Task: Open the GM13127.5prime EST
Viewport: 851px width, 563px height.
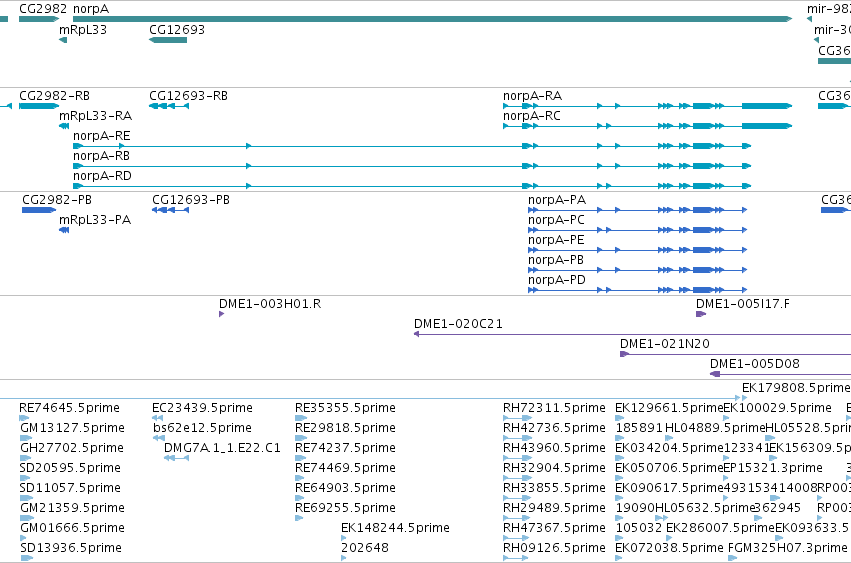Action: pyautogui.click(x=26, y=438)
